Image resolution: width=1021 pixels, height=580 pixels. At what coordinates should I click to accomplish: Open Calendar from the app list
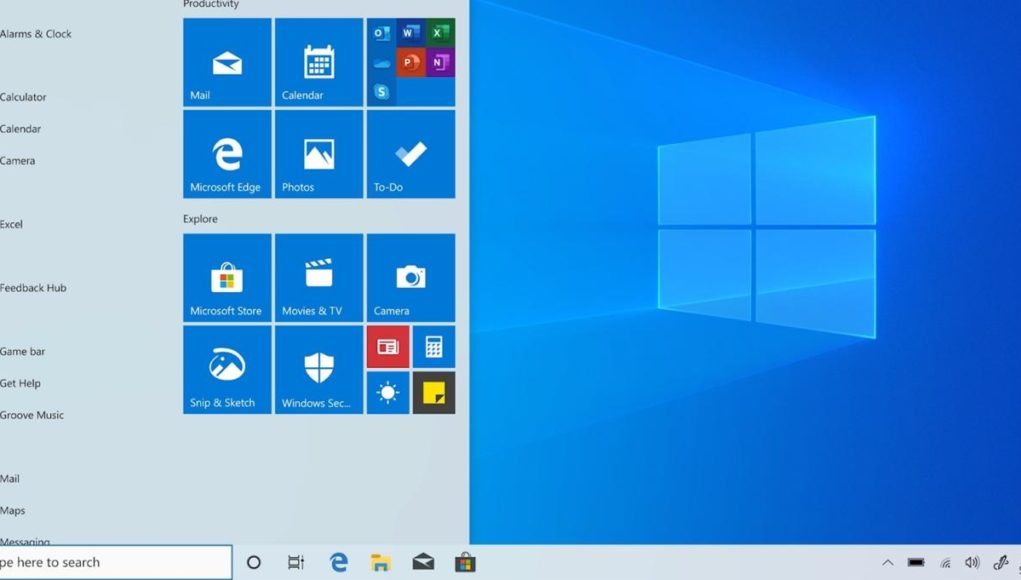[20, 129]
